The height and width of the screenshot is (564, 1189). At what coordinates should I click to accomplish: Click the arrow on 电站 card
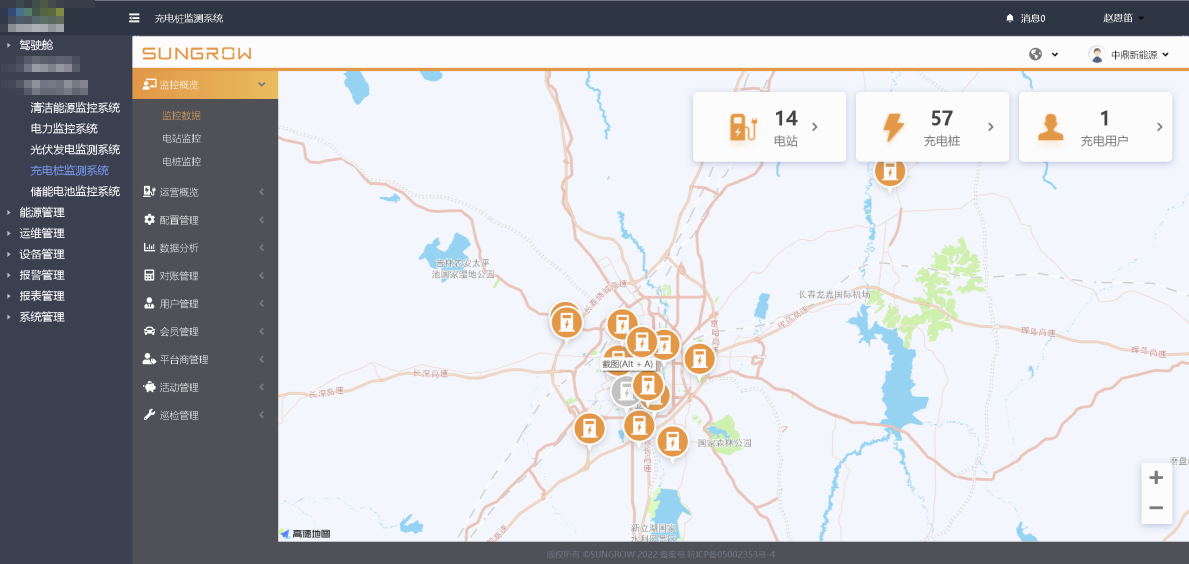coord(815,127)
